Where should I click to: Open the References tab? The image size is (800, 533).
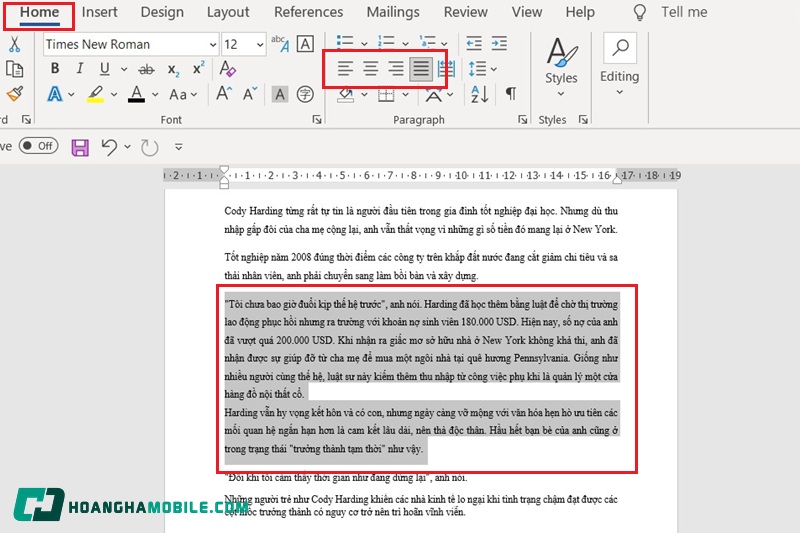(x=308, y=12)
